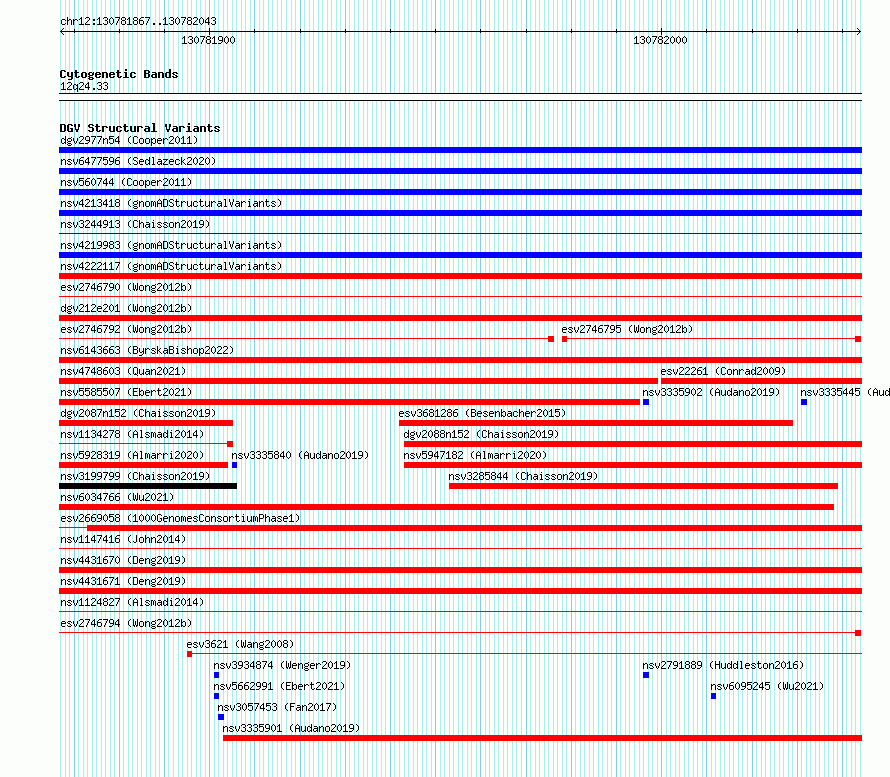Click the dgv212e201 (Wong2012b) label
This screenshot has width=890, height=777.
click(126, 308)
